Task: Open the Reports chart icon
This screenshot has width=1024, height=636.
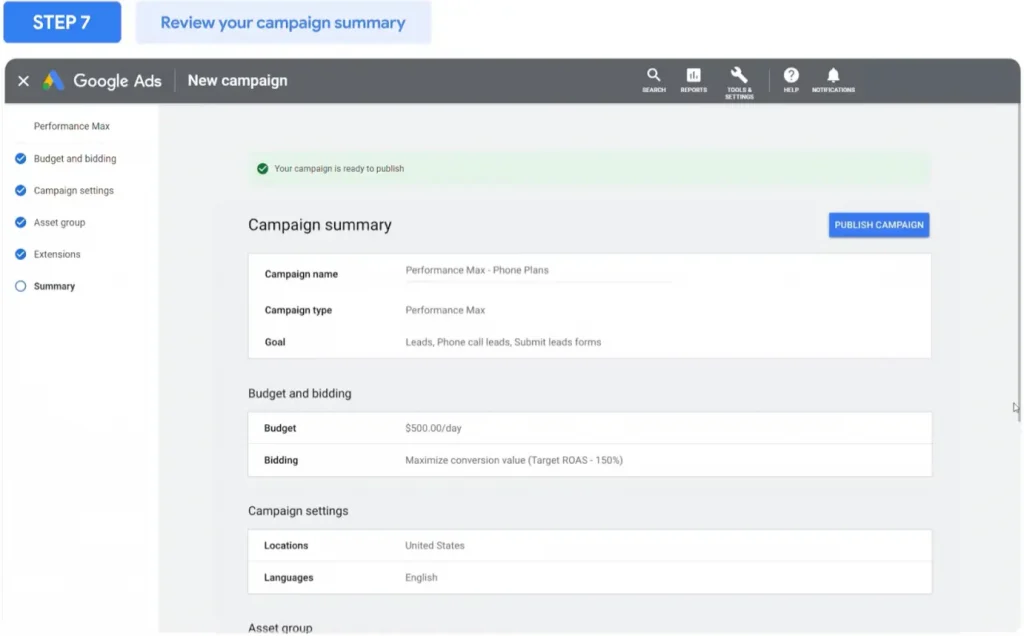Action: pos(693,76)
